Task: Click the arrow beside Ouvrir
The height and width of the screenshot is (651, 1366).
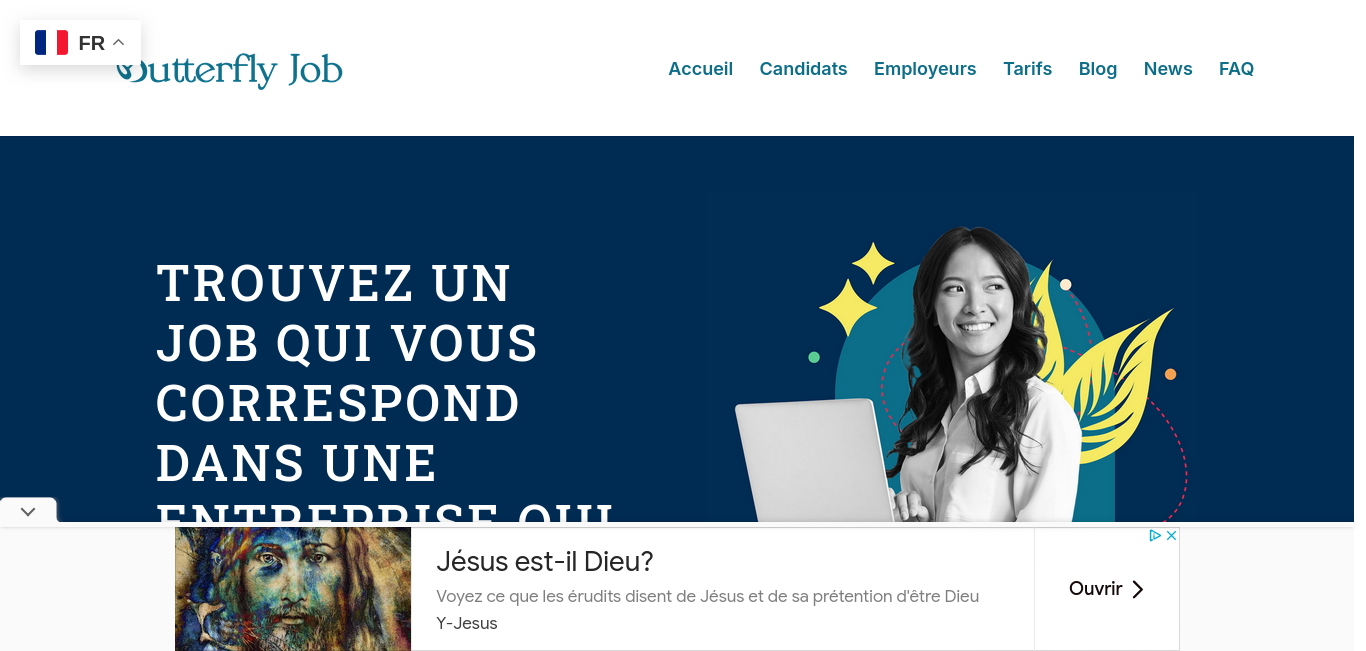Action: [1137, 589]
